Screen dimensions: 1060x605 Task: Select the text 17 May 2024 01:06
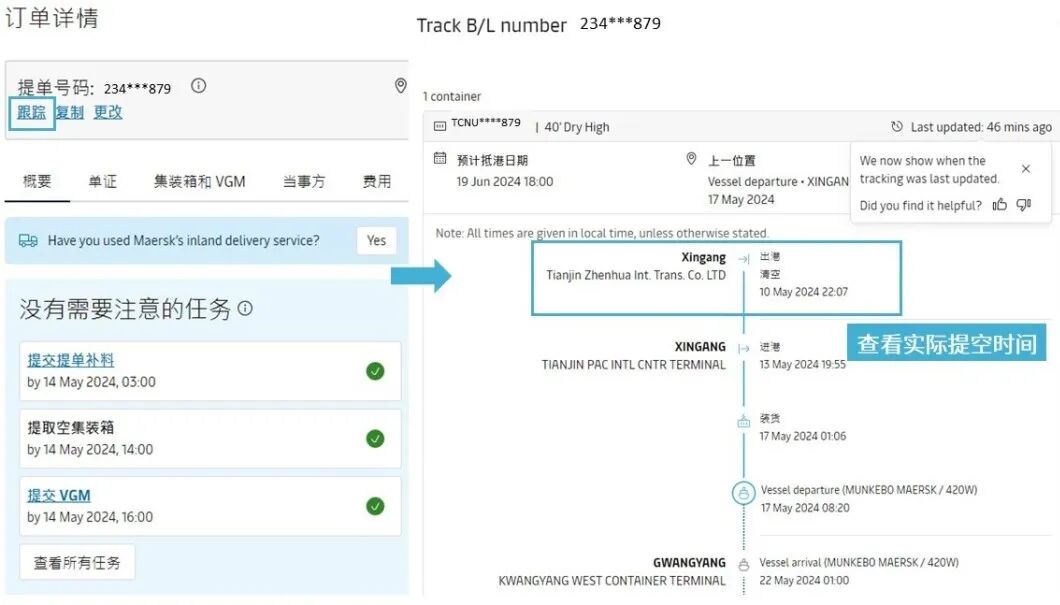(802, 437)
